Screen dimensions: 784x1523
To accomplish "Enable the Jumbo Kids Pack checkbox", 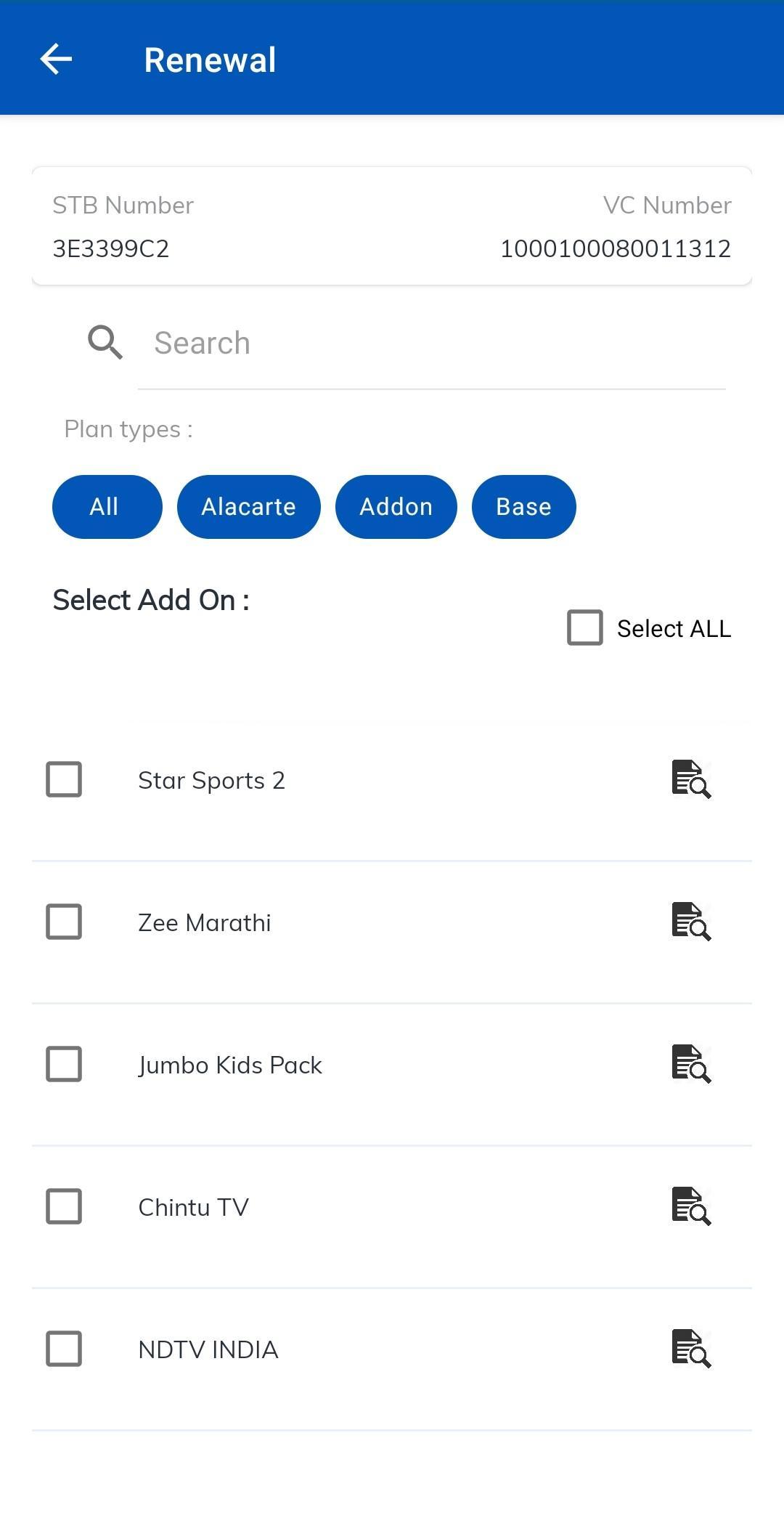I will (x=64, y=1064).
